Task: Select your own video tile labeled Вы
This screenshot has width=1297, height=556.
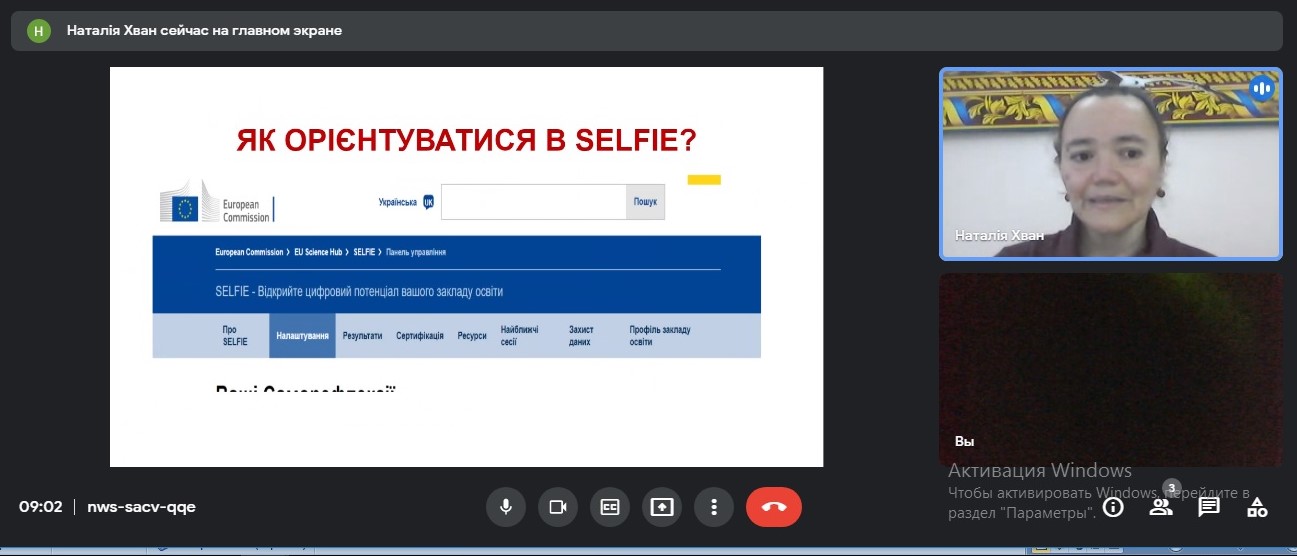Action: [x=1110, y=370]
